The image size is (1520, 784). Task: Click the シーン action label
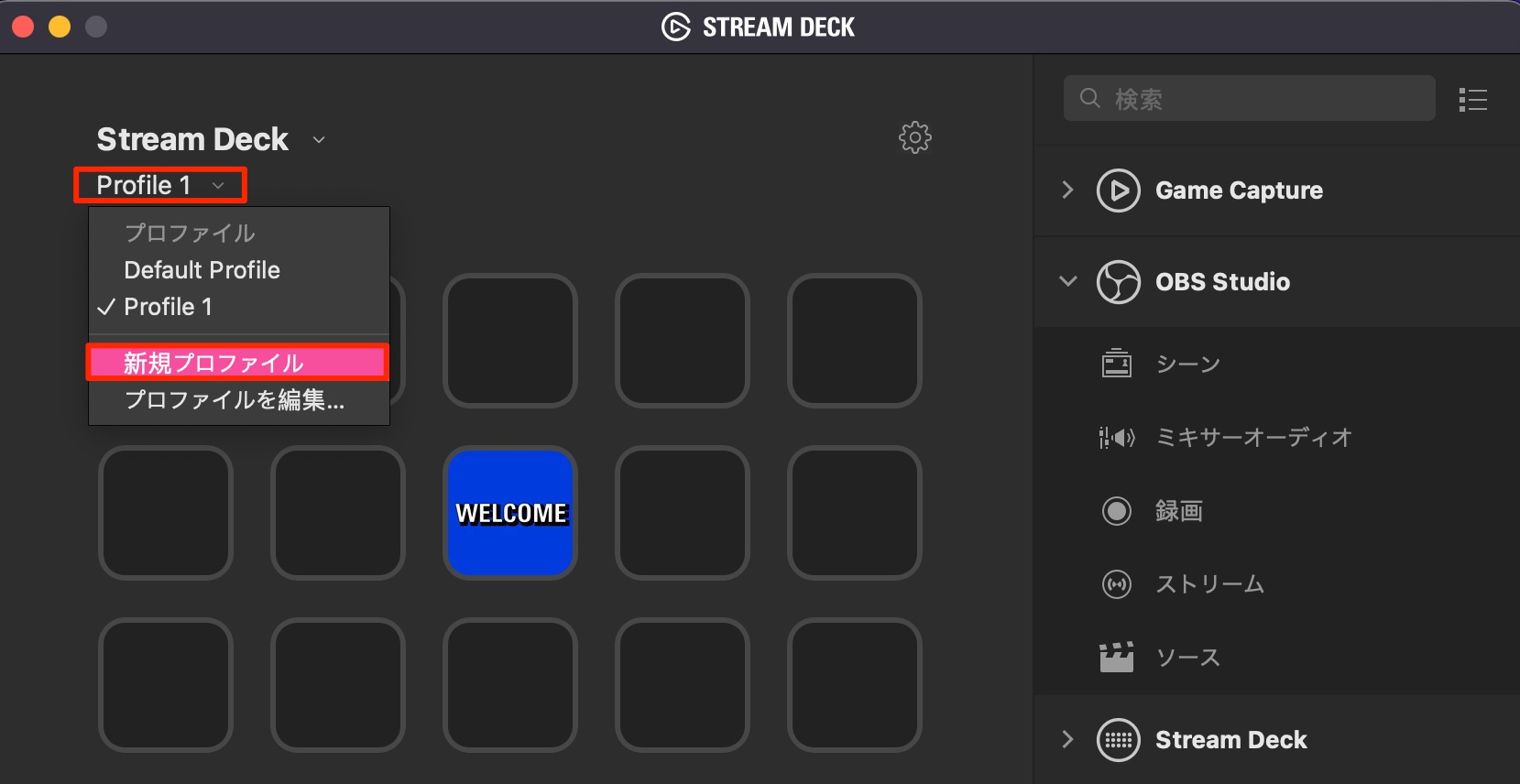click(1187, 365)
